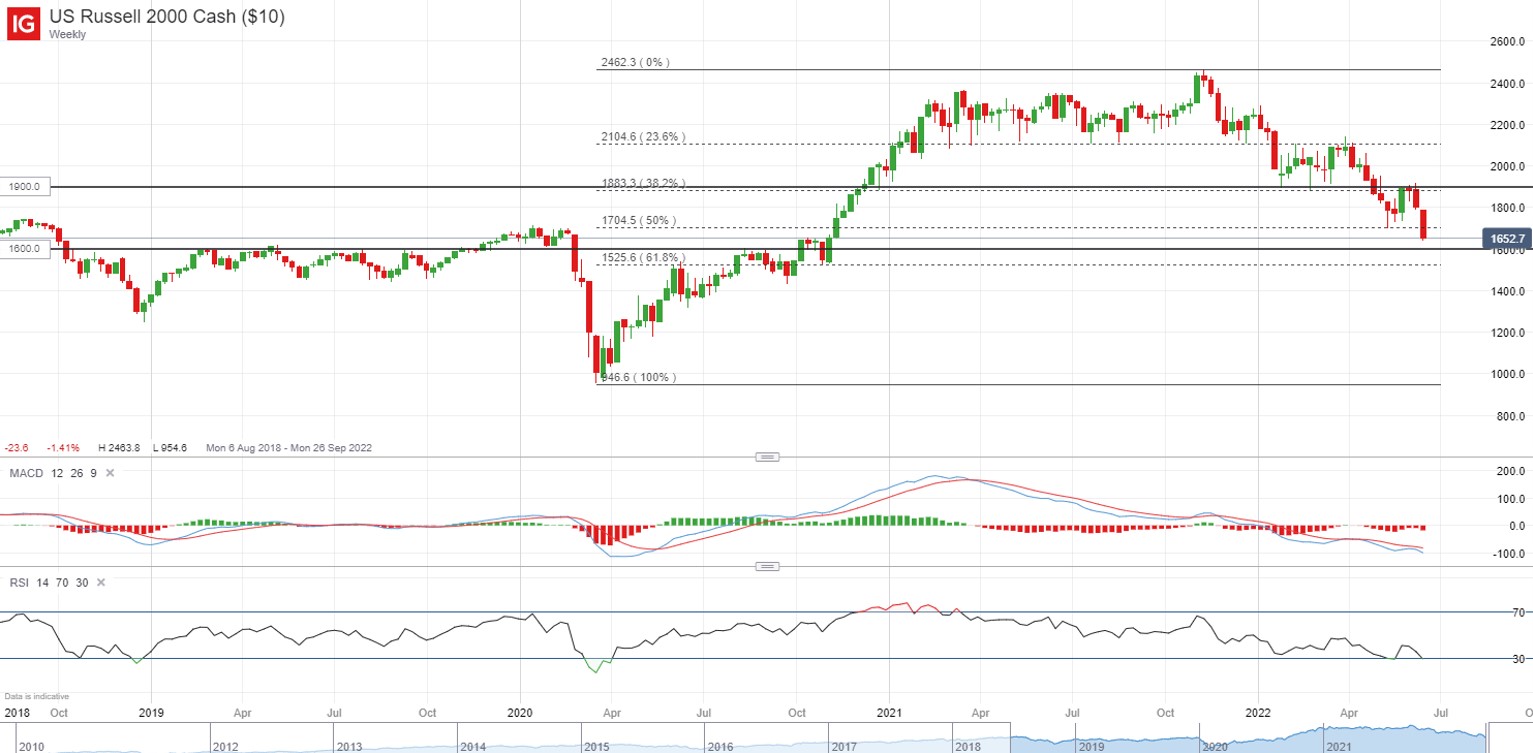Click the 2600.0 price axis label
The image size is (1533, 753).
1506,42
